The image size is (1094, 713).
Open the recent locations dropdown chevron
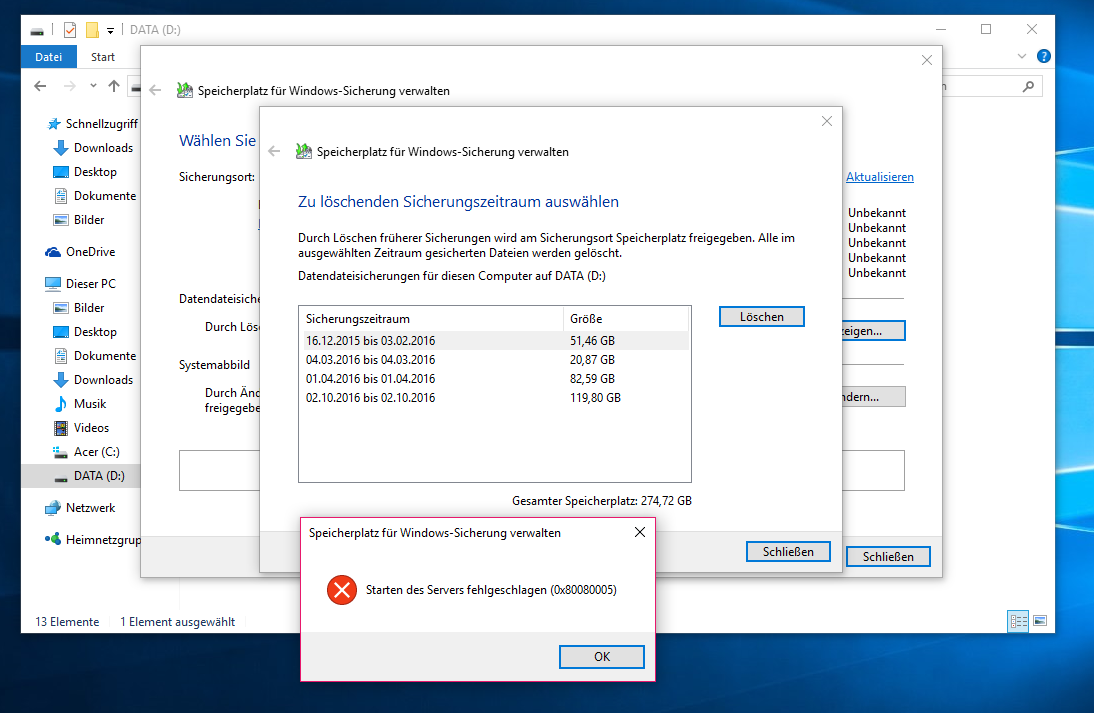pos(93,86)
